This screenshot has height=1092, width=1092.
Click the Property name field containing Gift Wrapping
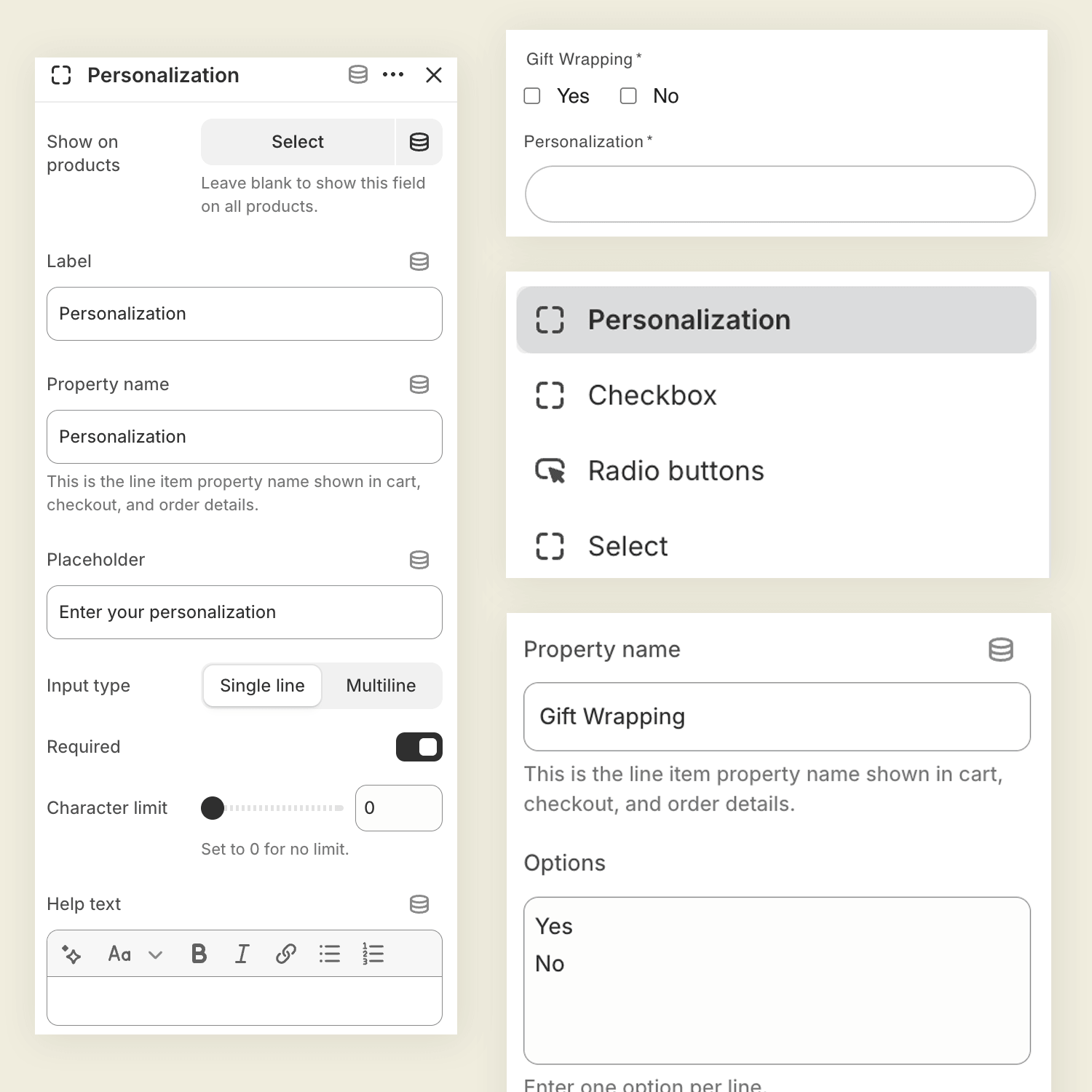click(778, 717)
